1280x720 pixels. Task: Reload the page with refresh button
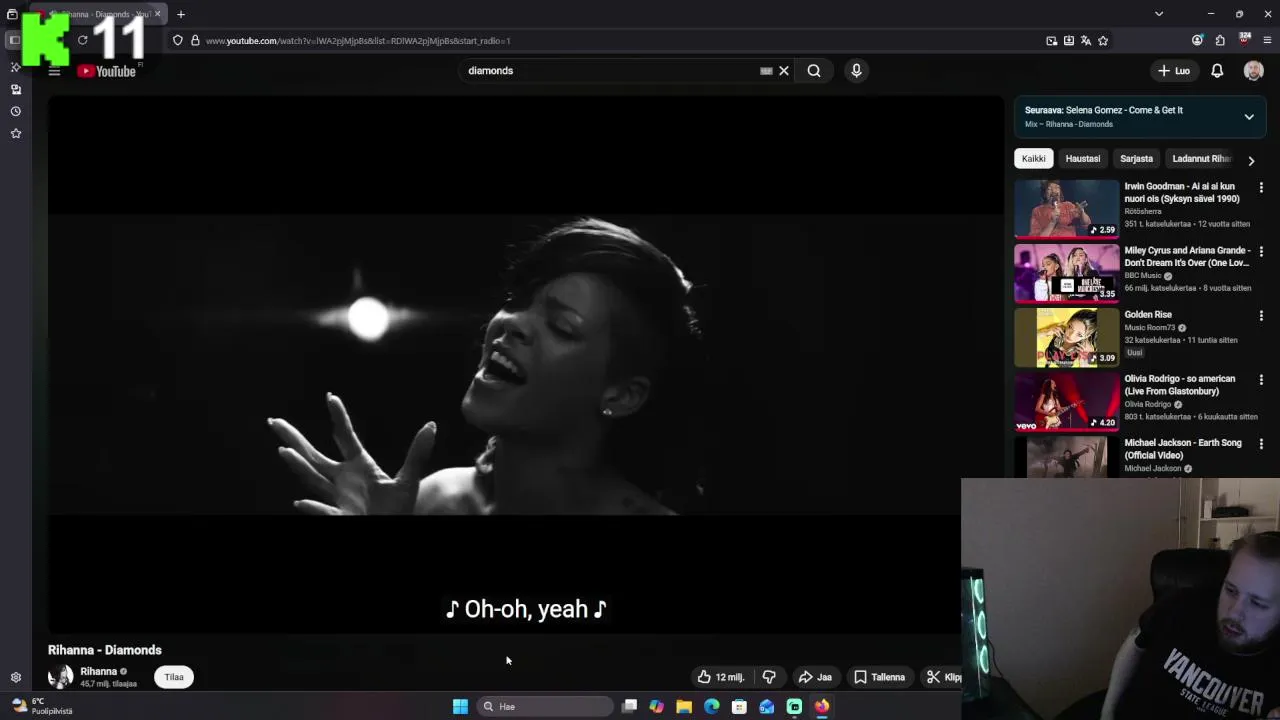(x=83, y=41)
